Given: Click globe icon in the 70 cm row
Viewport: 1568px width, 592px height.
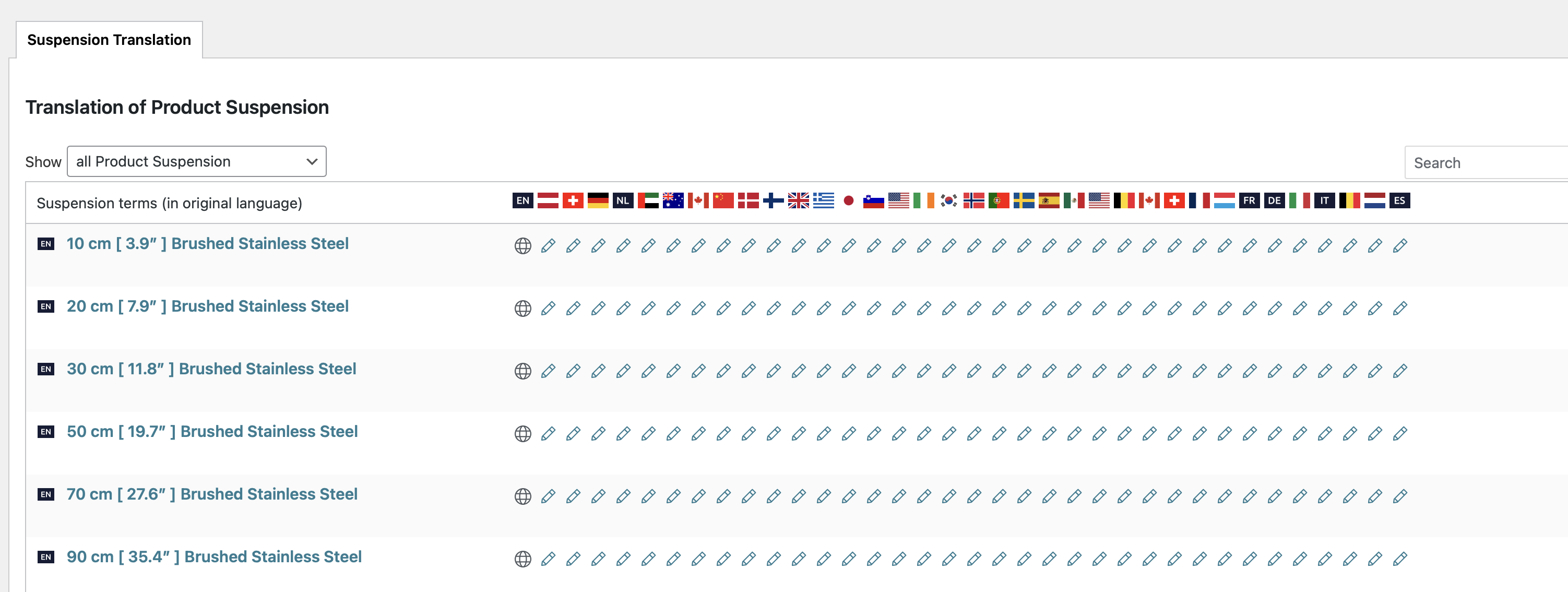Looking at the screenshot, I should (x=523, y=496).
